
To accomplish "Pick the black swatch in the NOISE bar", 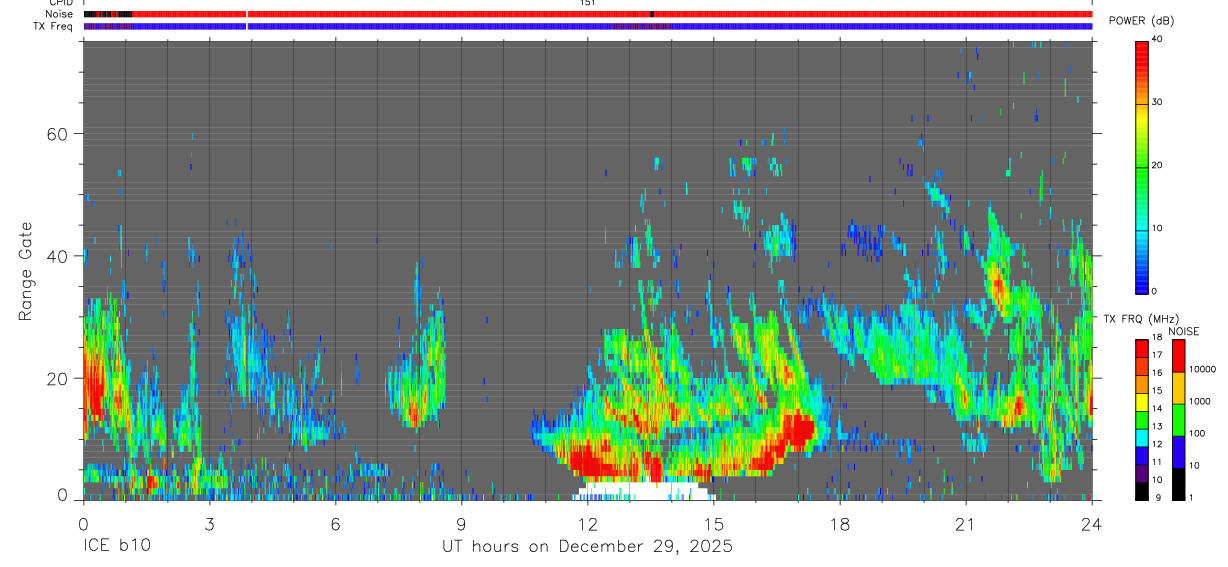I will point(1178,483).
